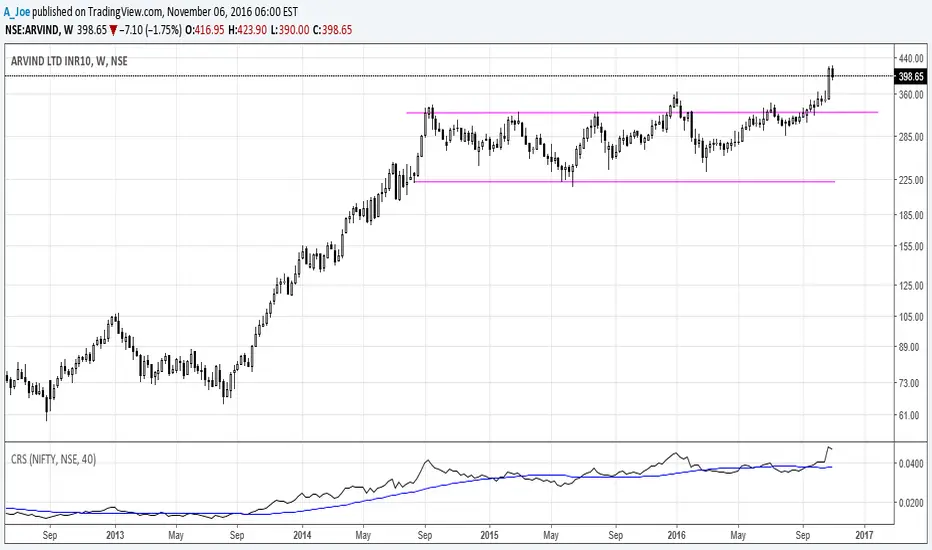The width and height of the screenshot is (932, 550).
Task: Click the 0.0400 CRS axis label
Action: [x=911, y=463]
